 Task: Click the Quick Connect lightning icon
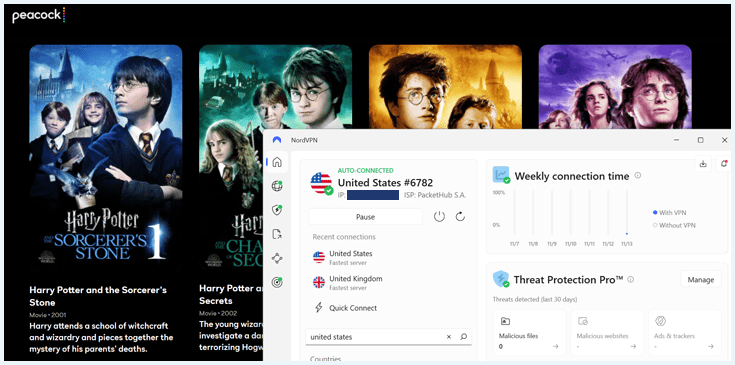[319, 308]
